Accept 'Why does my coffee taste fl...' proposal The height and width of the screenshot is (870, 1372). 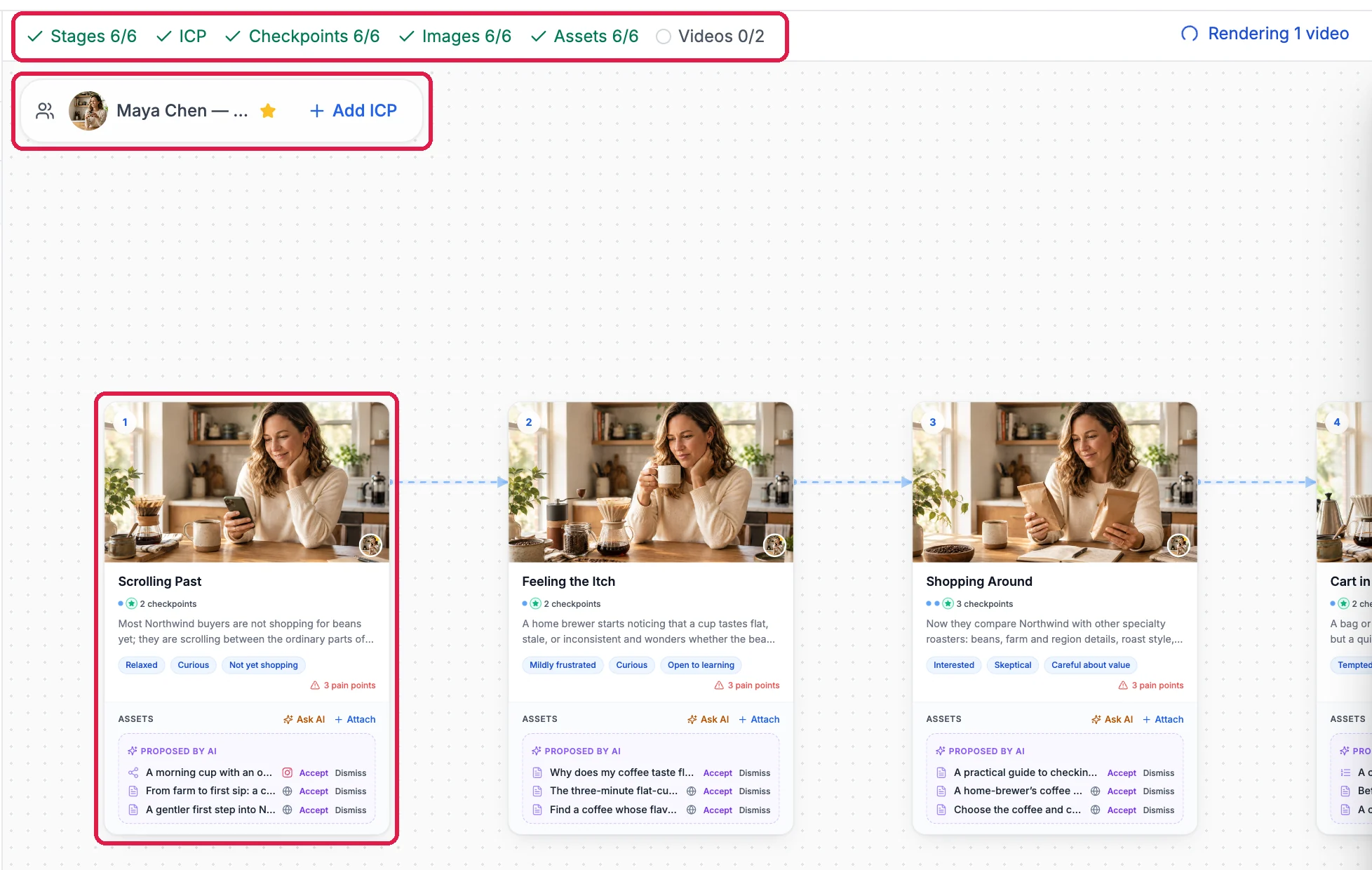(718, 772)
